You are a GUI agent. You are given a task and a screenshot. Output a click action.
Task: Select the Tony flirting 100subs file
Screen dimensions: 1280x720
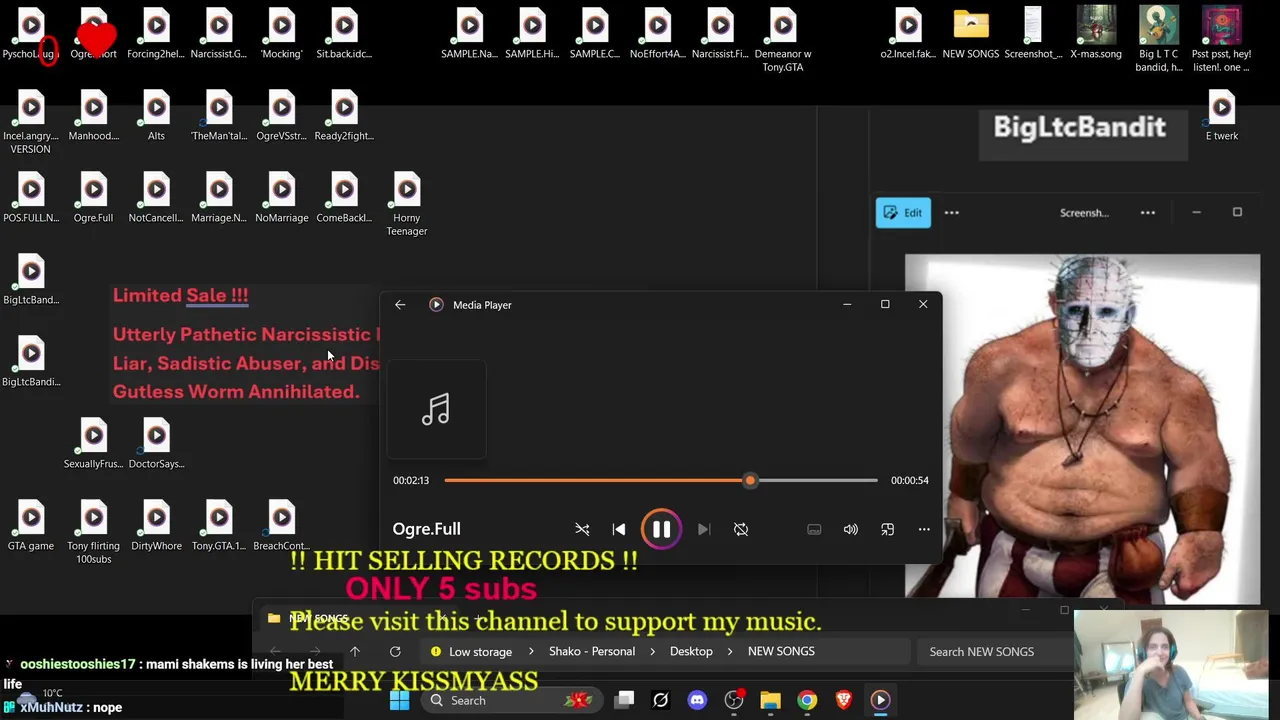(93, 532)
